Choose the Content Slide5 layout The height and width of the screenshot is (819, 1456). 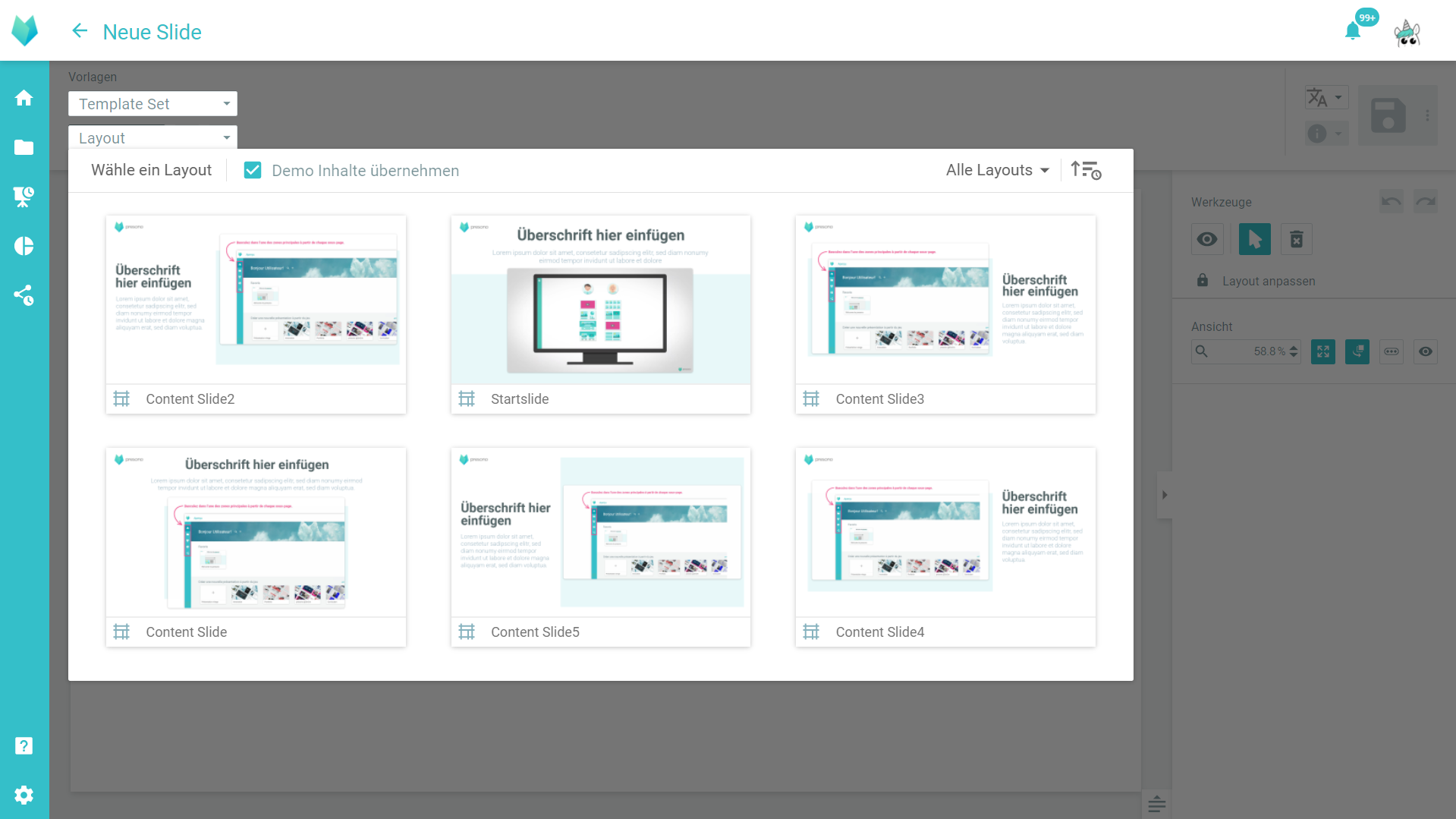pos(600,533)
